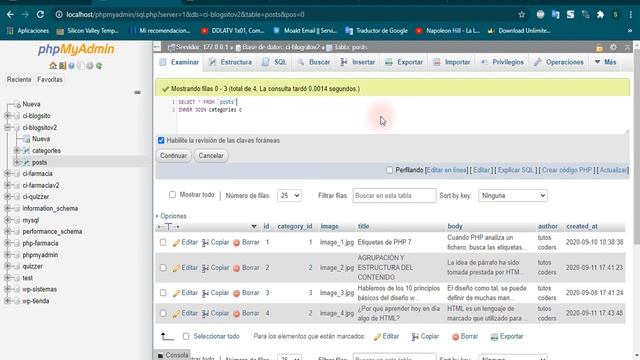This screenshot has height=360, width=640.
Task: Click the Crear código PHP link
Action: click(x=567, y=170)
